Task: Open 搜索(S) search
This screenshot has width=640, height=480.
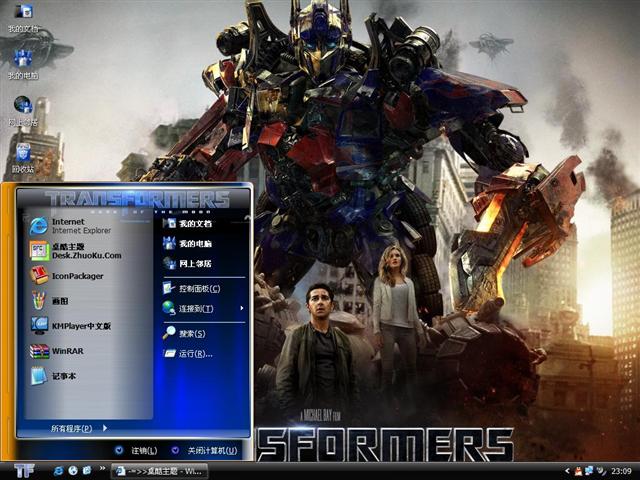Action: [x=184, y=333]
